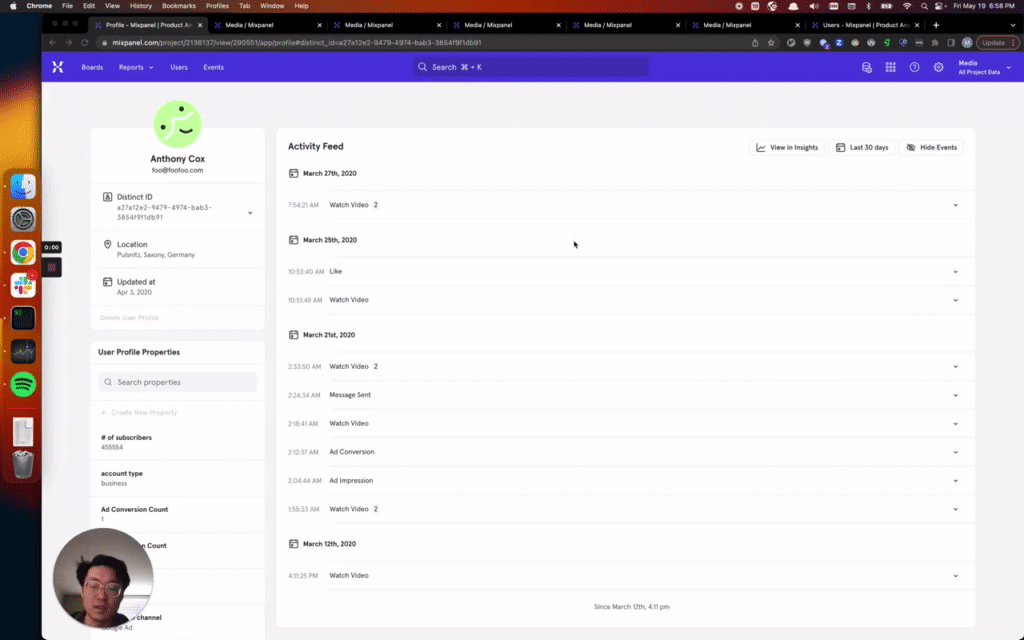The height and width of the screenshot is (640, 1024).
Task: Bookmark this page with star icon
Action: 772,43
